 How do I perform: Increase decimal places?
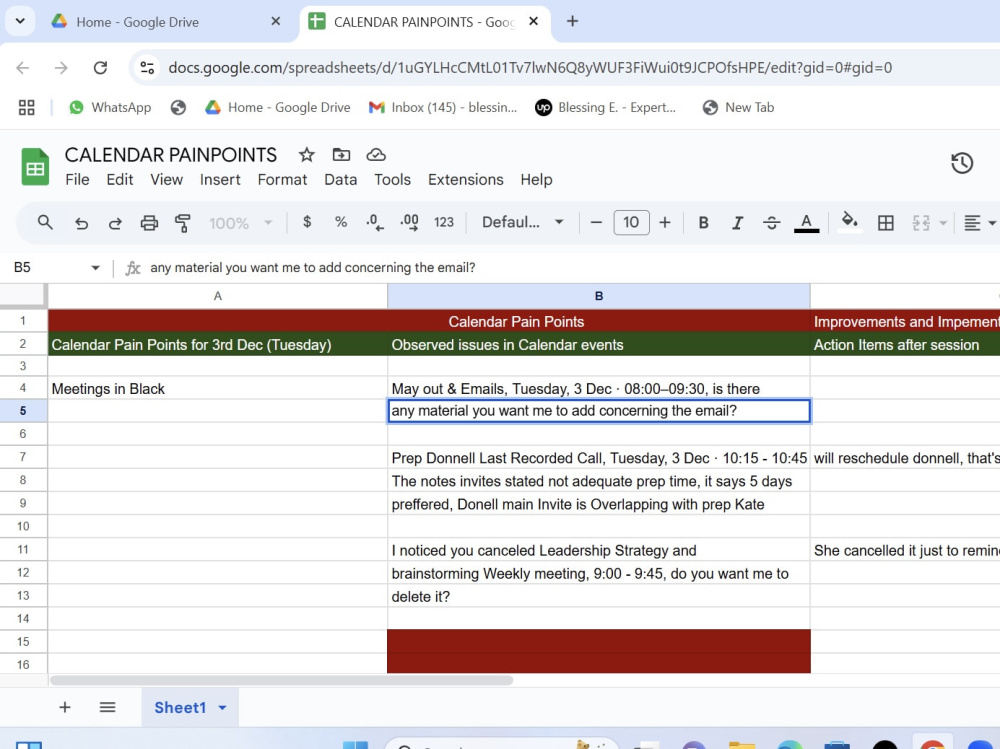click(409, 223)
